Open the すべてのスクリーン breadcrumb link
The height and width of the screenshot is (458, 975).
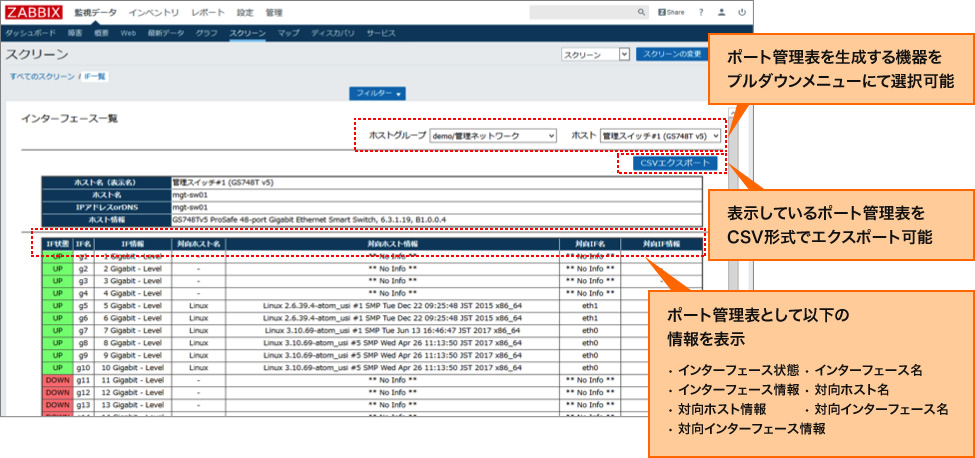point(41,76)
